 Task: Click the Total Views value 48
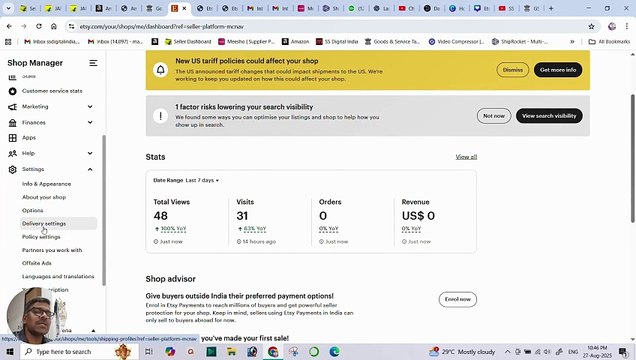pyautogui.click(x=161, y=216)
